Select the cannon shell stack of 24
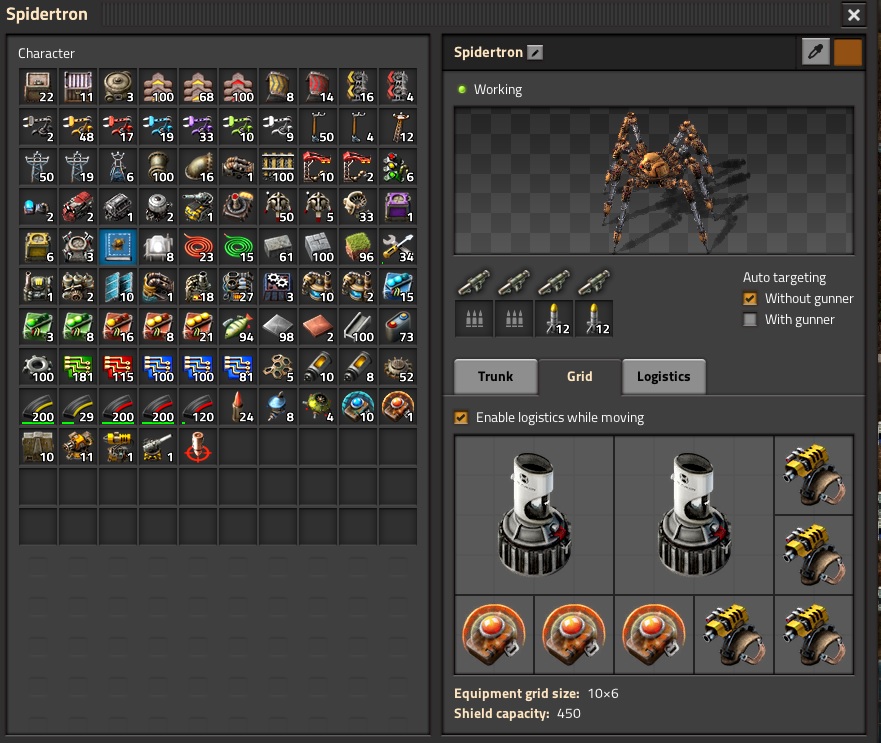The image size is (881, 743). pyautogui.click(x=238, y=407)
